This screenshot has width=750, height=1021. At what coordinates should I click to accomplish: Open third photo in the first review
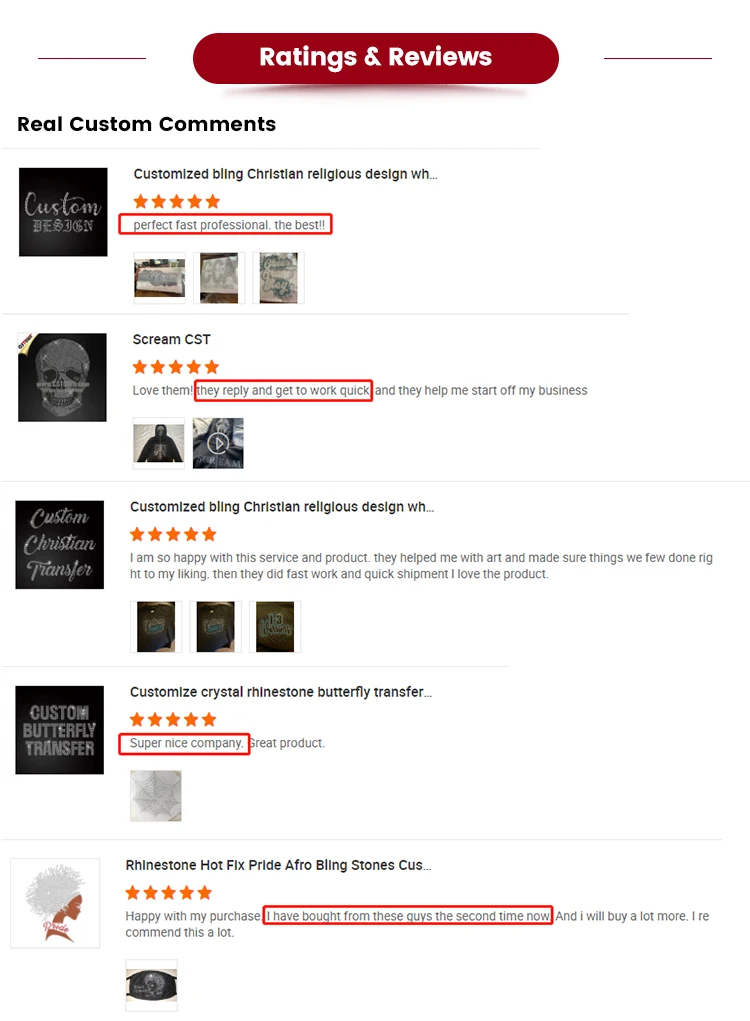pos(279,278)
